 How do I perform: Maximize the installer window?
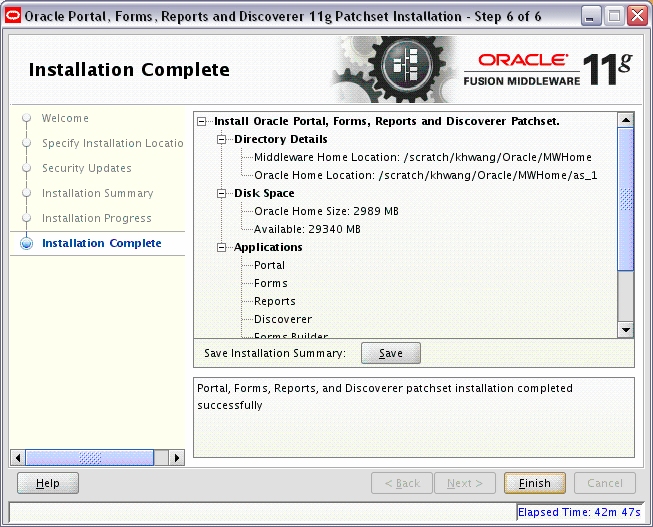click(614, 17)
